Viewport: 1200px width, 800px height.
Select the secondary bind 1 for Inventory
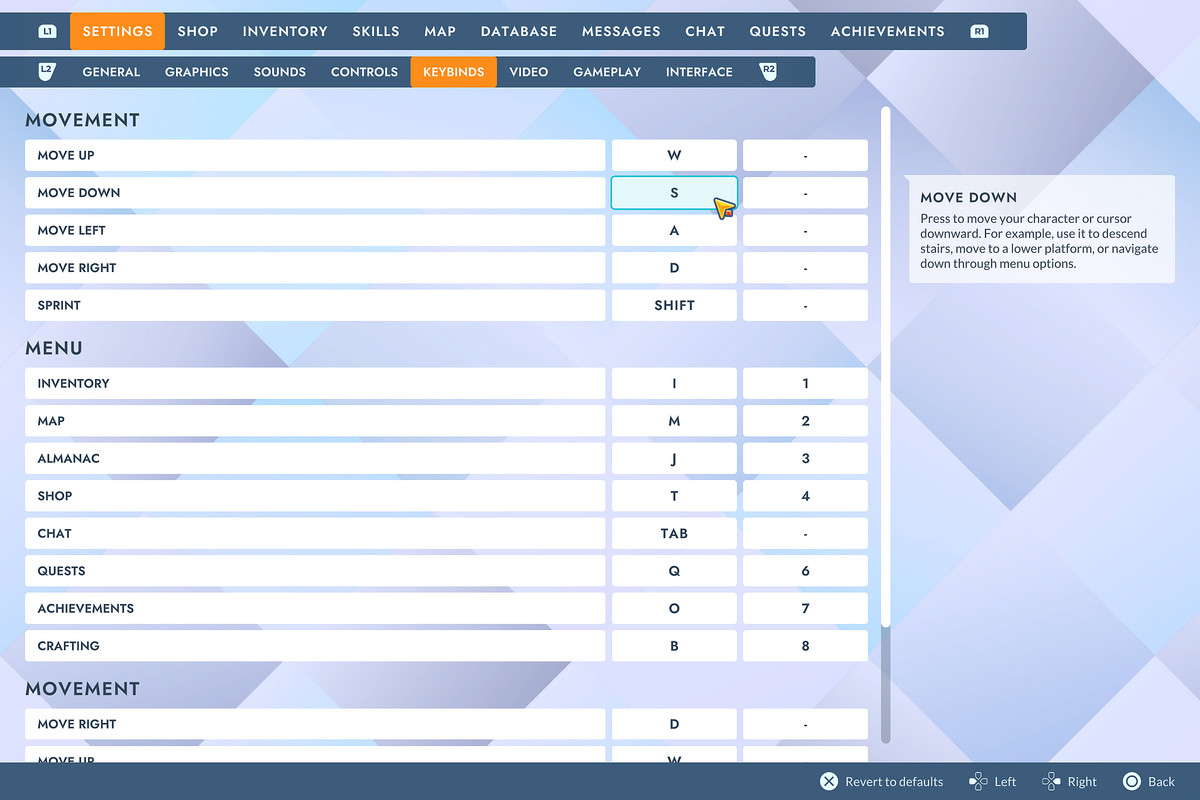click(x=805, y=383)
